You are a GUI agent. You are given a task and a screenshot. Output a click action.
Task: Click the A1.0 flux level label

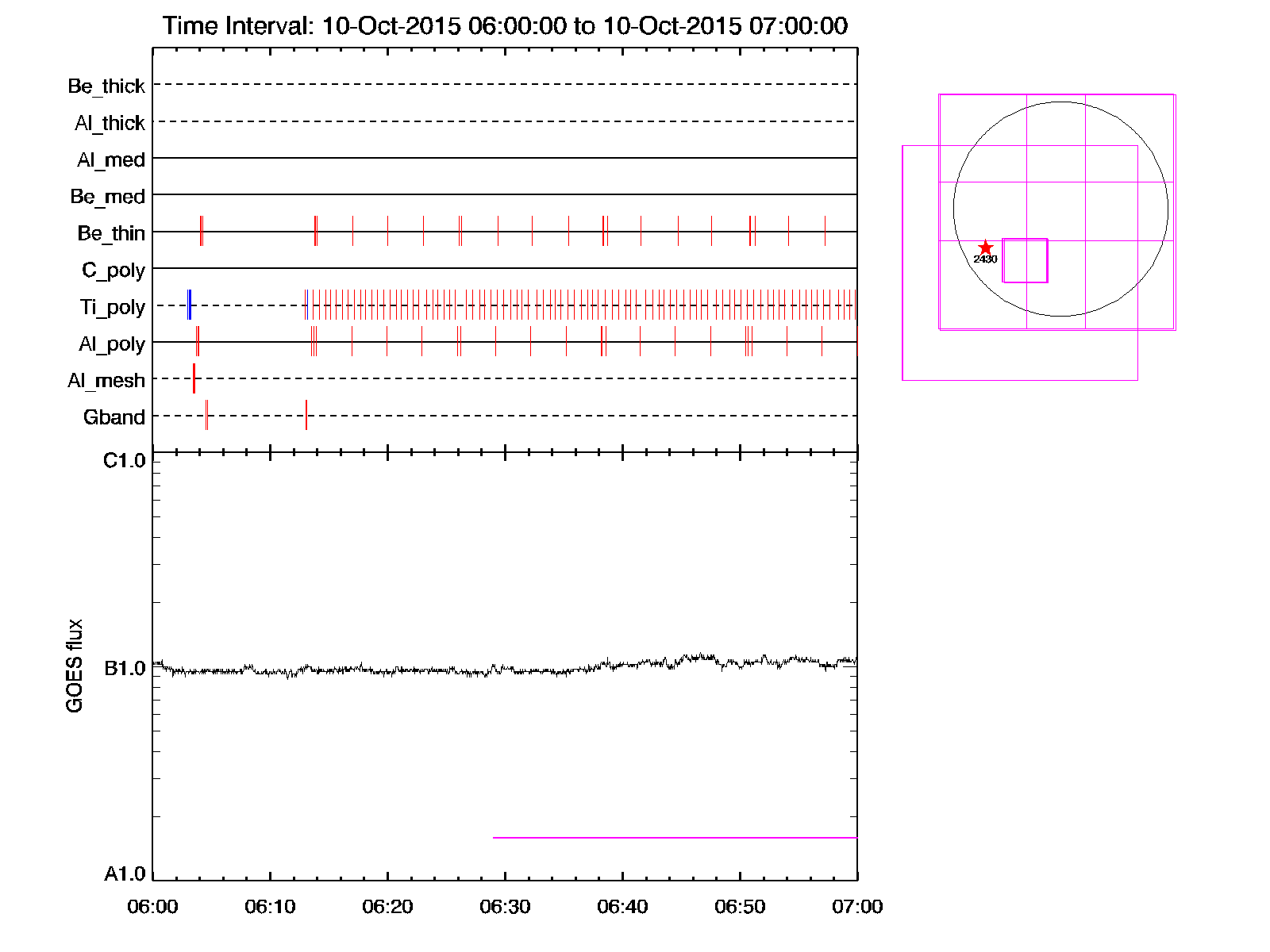pyautogui.click(x=125, y=874)
